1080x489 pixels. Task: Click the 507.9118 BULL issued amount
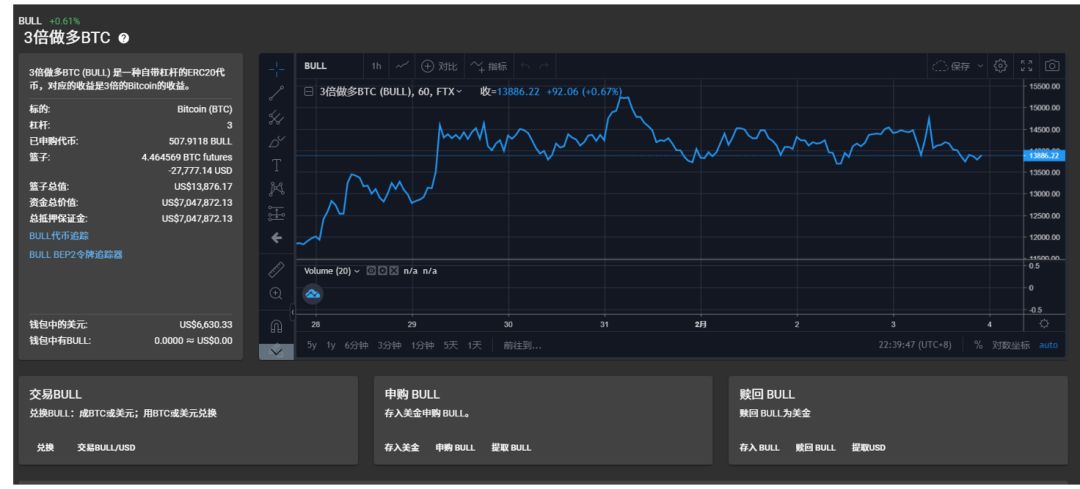[x=200, y=141]
